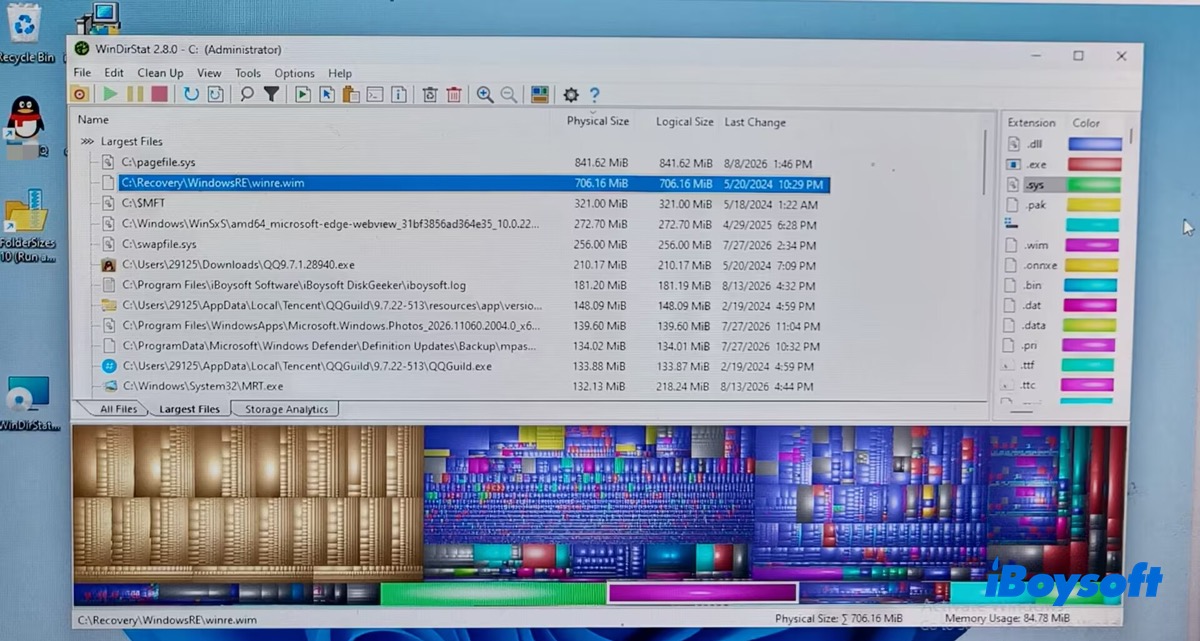Click the green Resume scan icon
This screenshot has height=641, width=1200.
[x=110, y=94]
